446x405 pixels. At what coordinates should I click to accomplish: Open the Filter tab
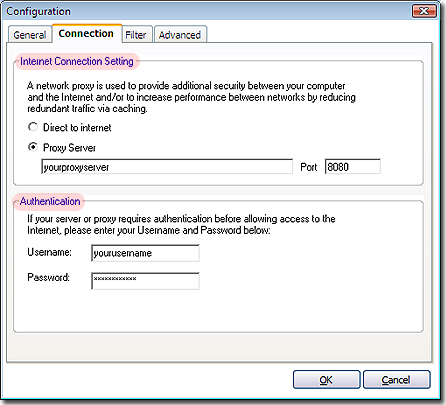click(137, 35)
